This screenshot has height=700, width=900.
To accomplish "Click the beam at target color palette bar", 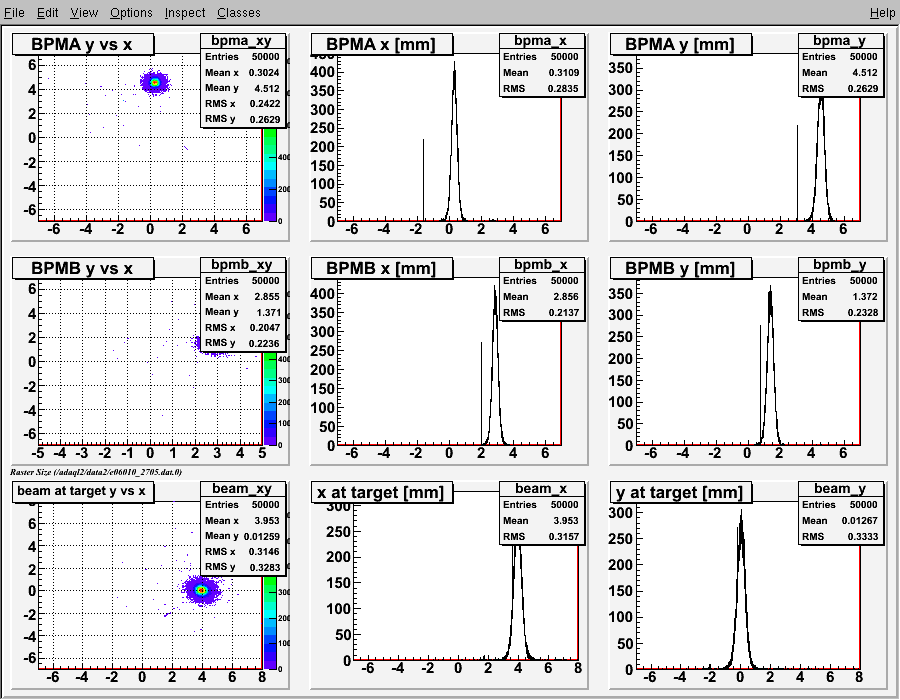I will pos(270,623).
